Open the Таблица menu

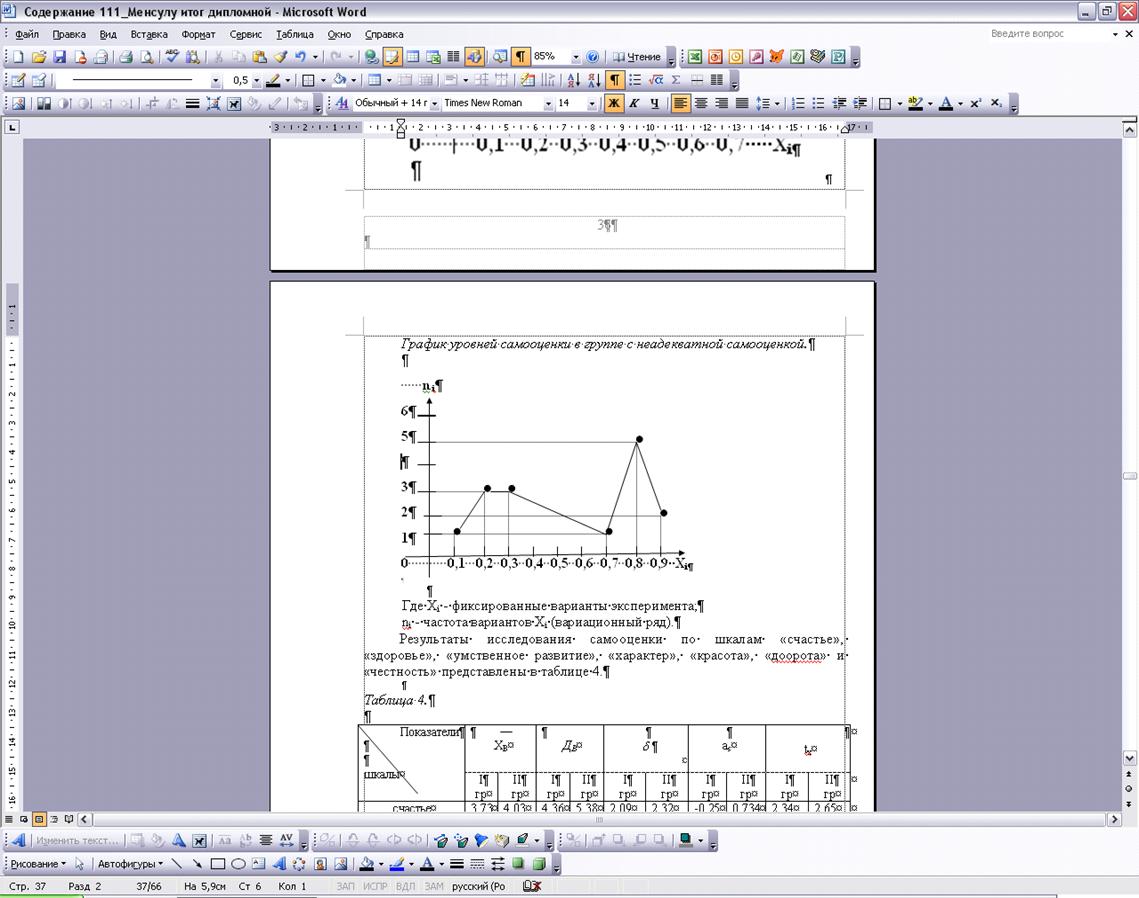coord(295,34)
